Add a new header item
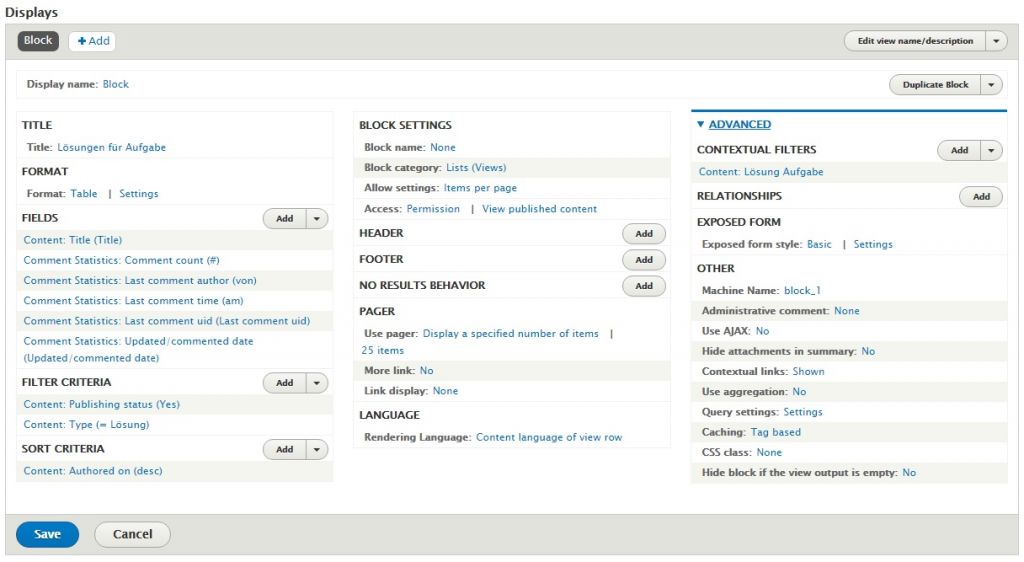The height and width of the screenshot is (562, 1024). click(x=643, y=234)
